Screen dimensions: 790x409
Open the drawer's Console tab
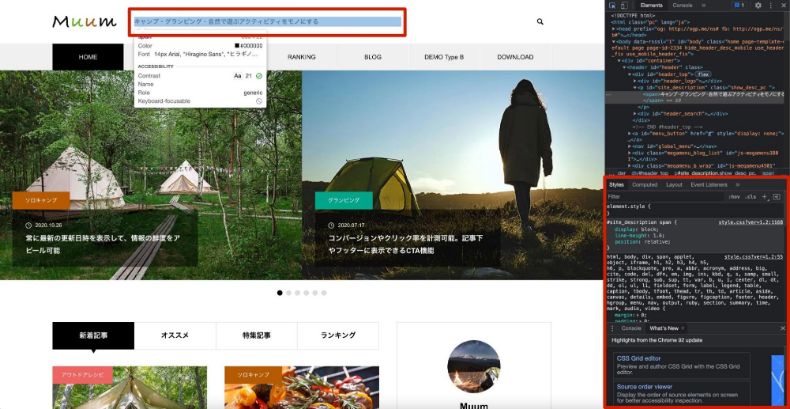(x=631, y=328)
